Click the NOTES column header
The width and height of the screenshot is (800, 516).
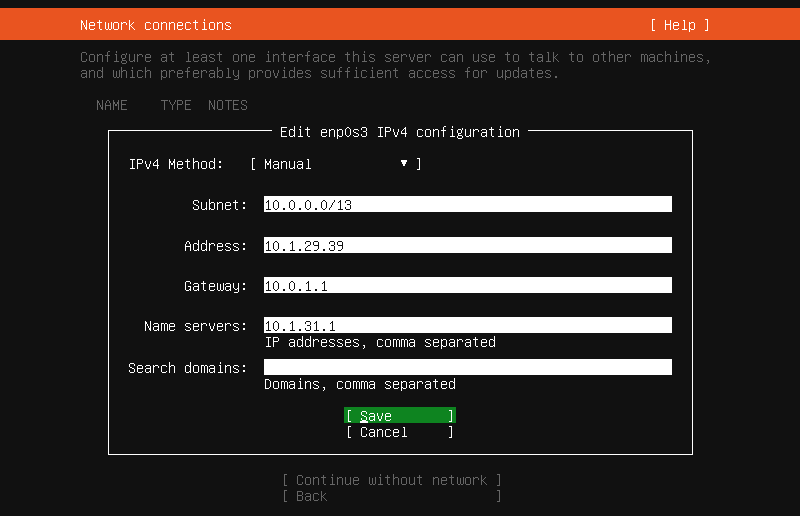pos(228,105)
